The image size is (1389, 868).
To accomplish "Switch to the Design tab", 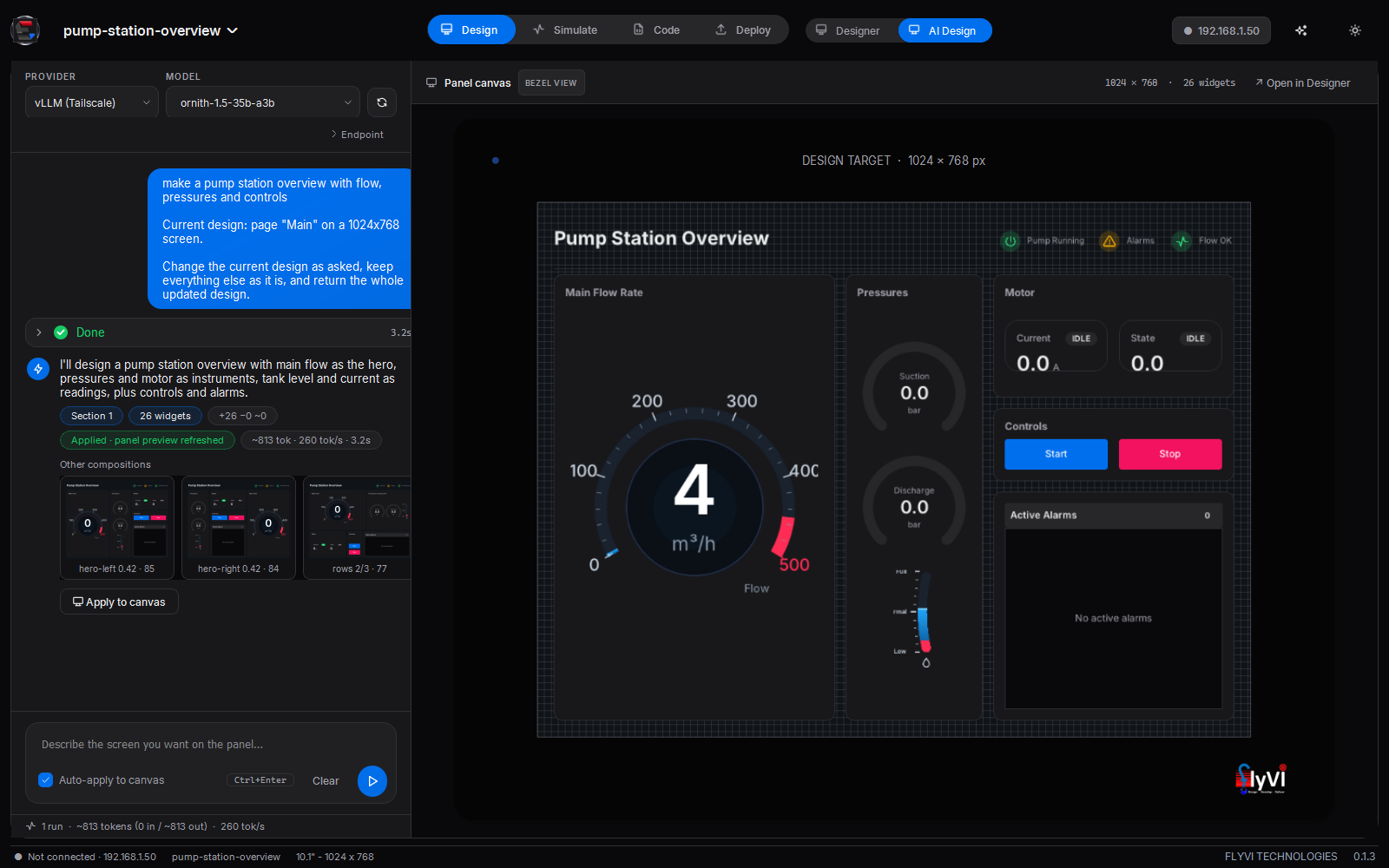I will coord(471,30).
